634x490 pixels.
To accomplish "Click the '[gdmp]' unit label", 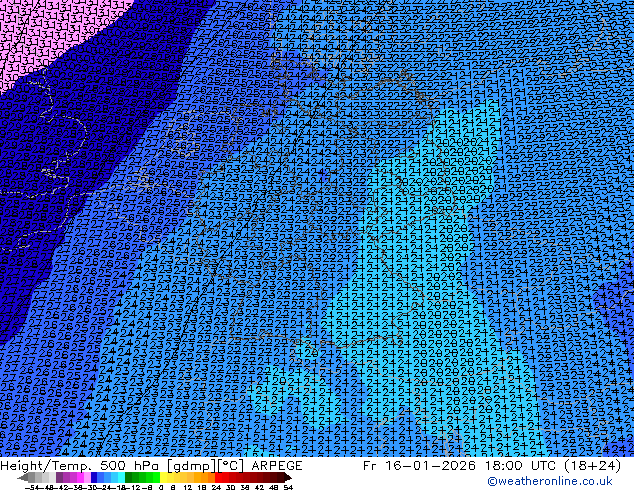I will 190,466.
